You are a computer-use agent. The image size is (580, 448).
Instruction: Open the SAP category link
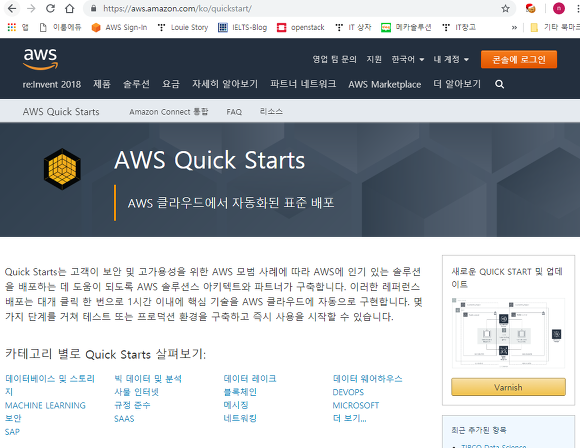tap(12, 432)
